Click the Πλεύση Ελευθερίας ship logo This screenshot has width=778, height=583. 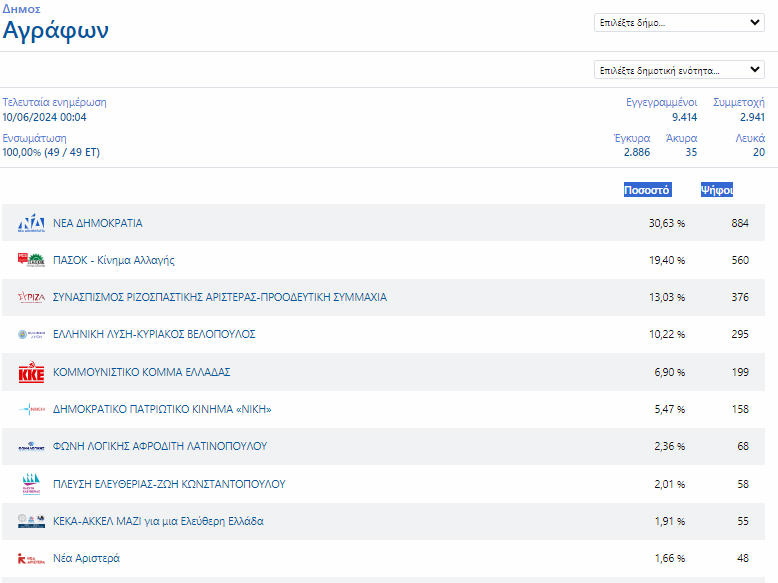coord(31,484)
